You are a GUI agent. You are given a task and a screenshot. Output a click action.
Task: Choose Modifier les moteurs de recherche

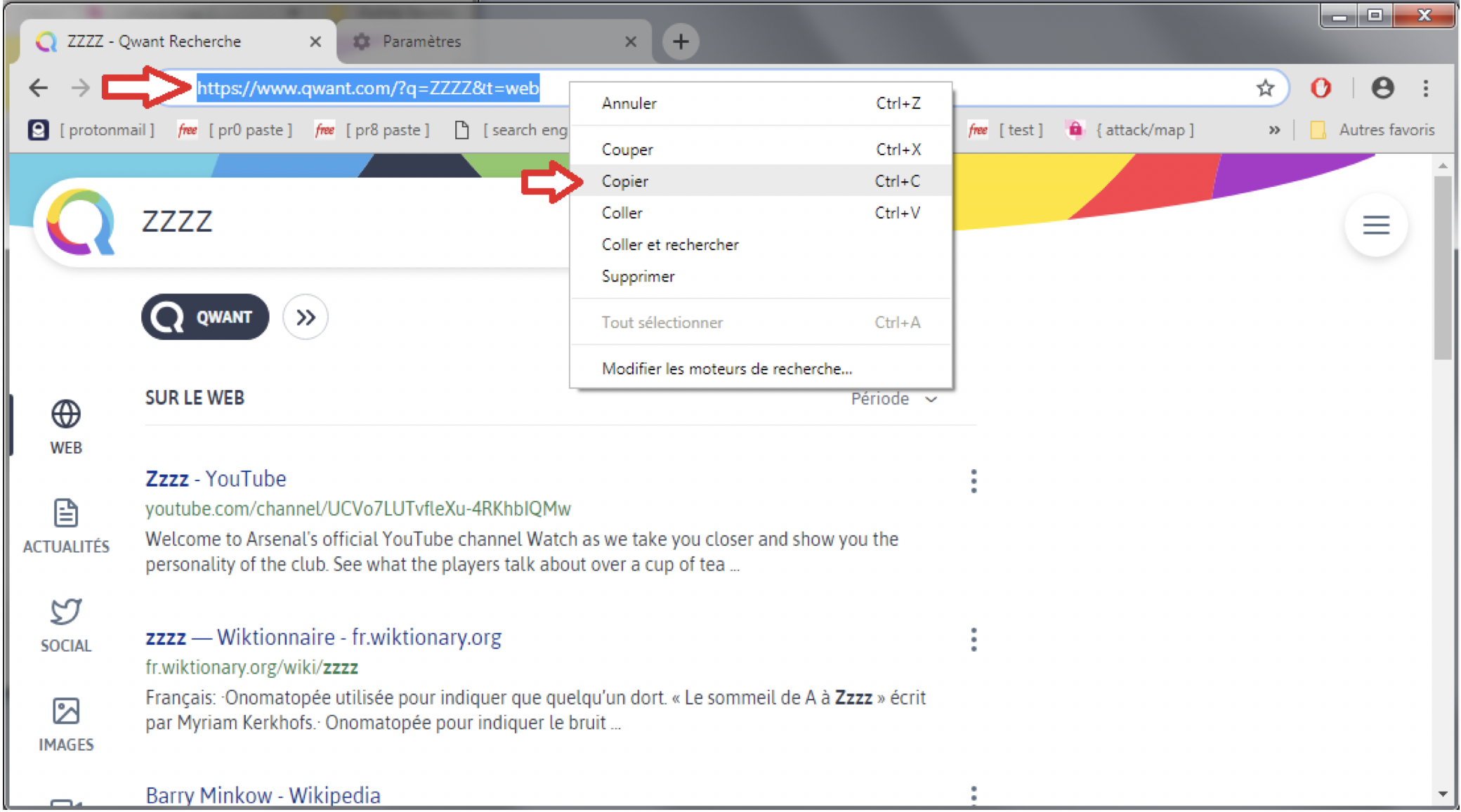[x=761, y=369]
